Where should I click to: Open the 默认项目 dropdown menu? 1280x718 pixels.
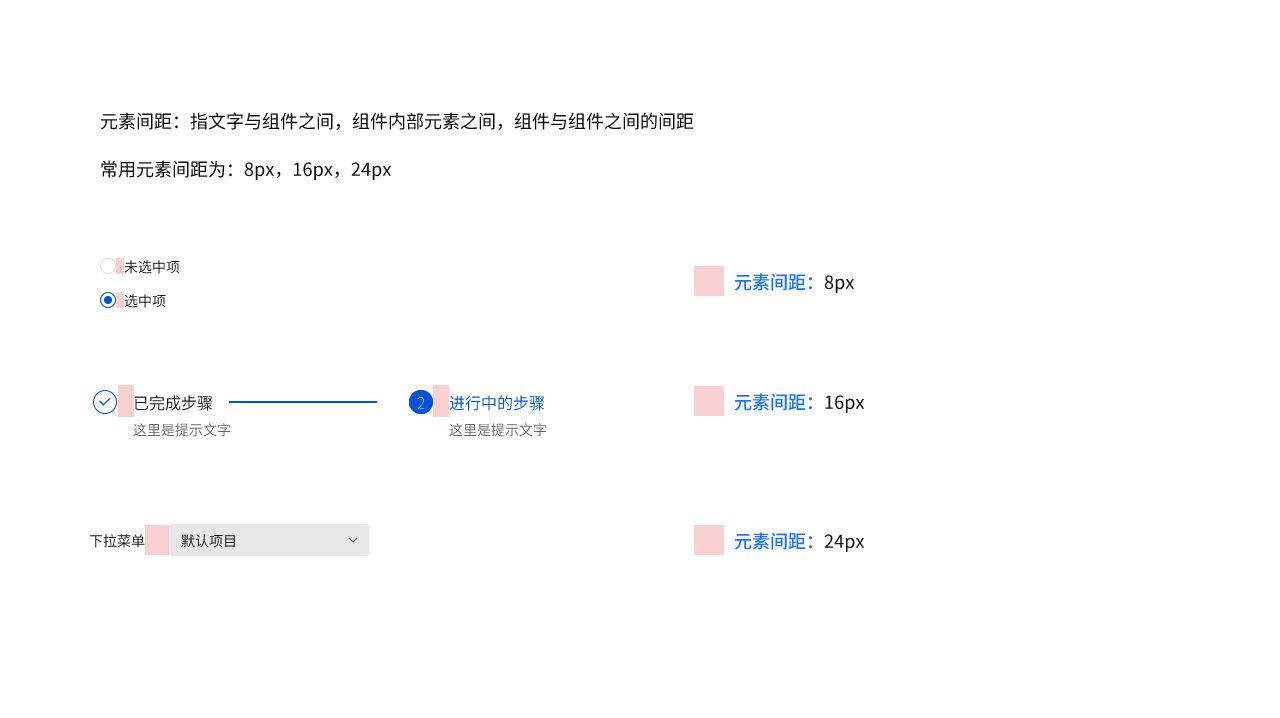click(x=269, y=540)
